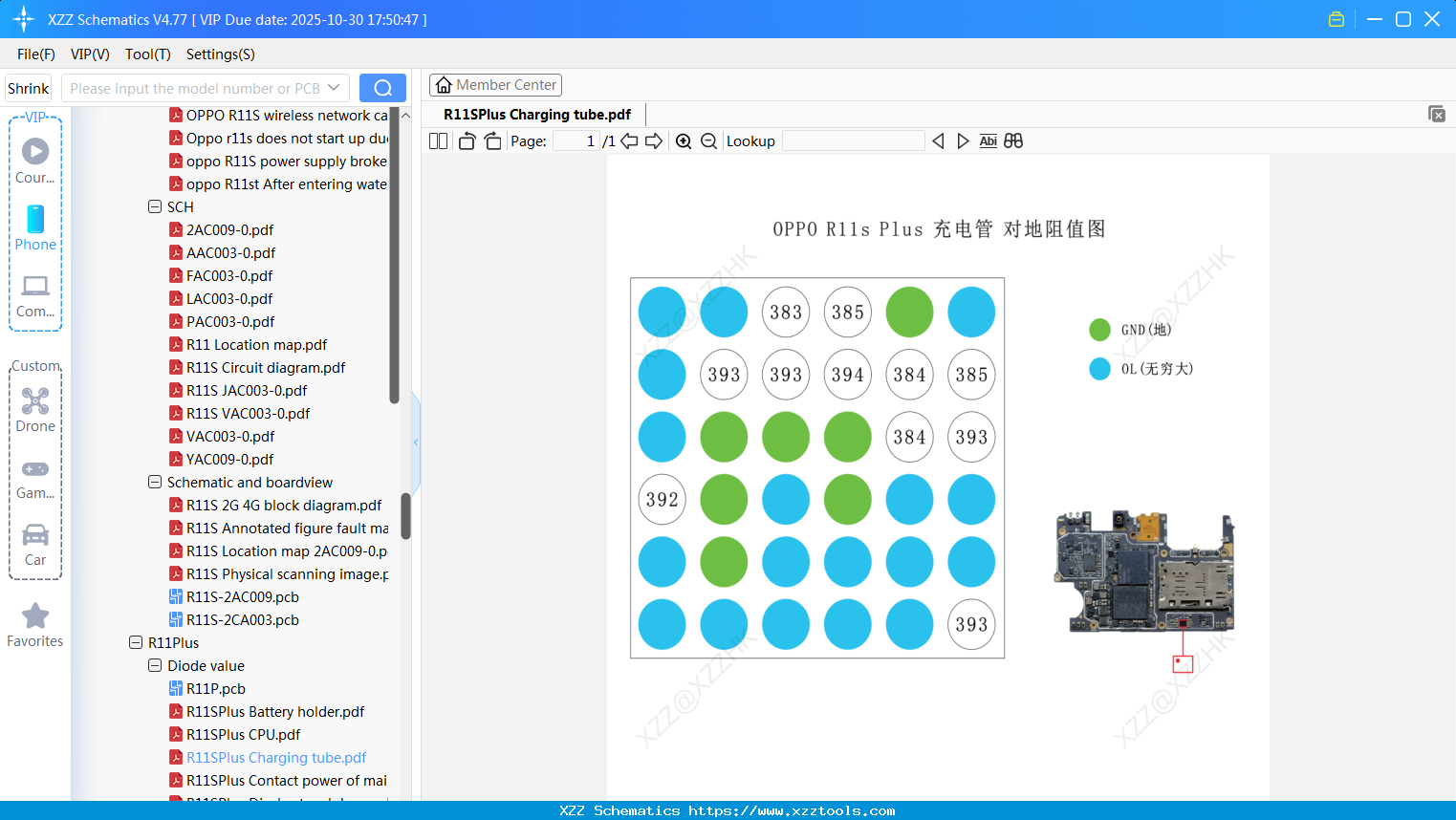Click the binoculars search icon
1456x820 pixels.
(1013, 141)
